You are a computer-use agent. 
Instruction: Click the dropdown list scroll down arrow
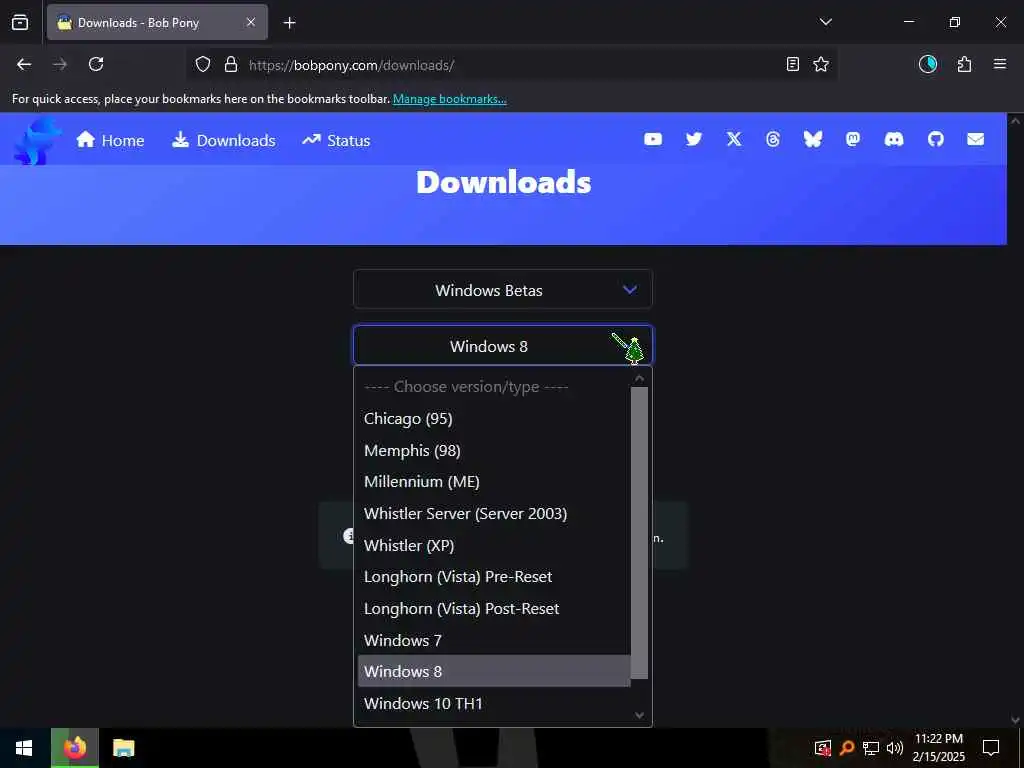point(639,715)
